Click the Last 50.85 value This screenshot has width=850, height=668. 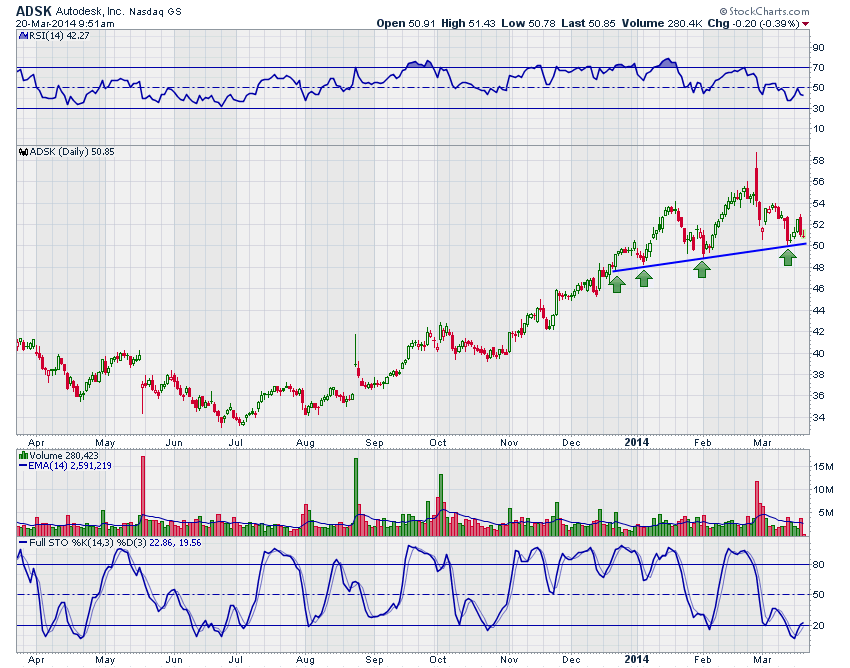[588, 23]
